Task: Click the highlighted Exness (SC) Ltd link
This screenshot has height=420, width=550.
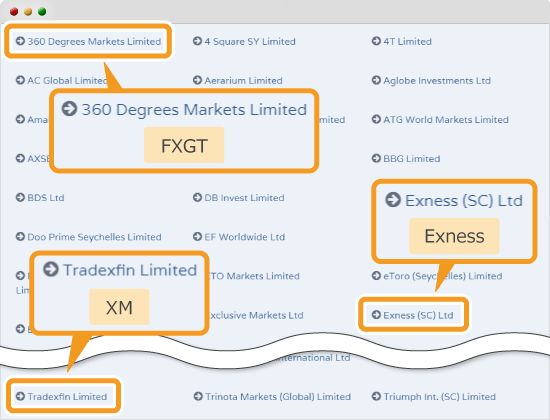Action: [418, 315]
